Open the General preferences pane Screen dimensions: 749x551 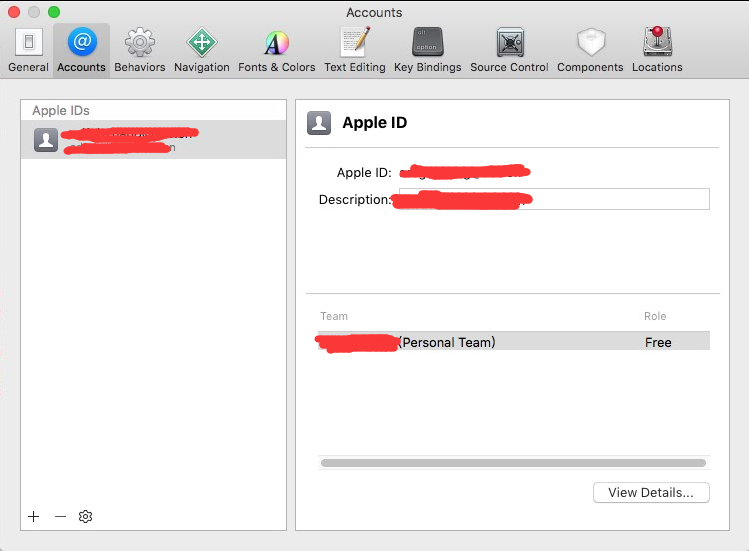(28, 50)
